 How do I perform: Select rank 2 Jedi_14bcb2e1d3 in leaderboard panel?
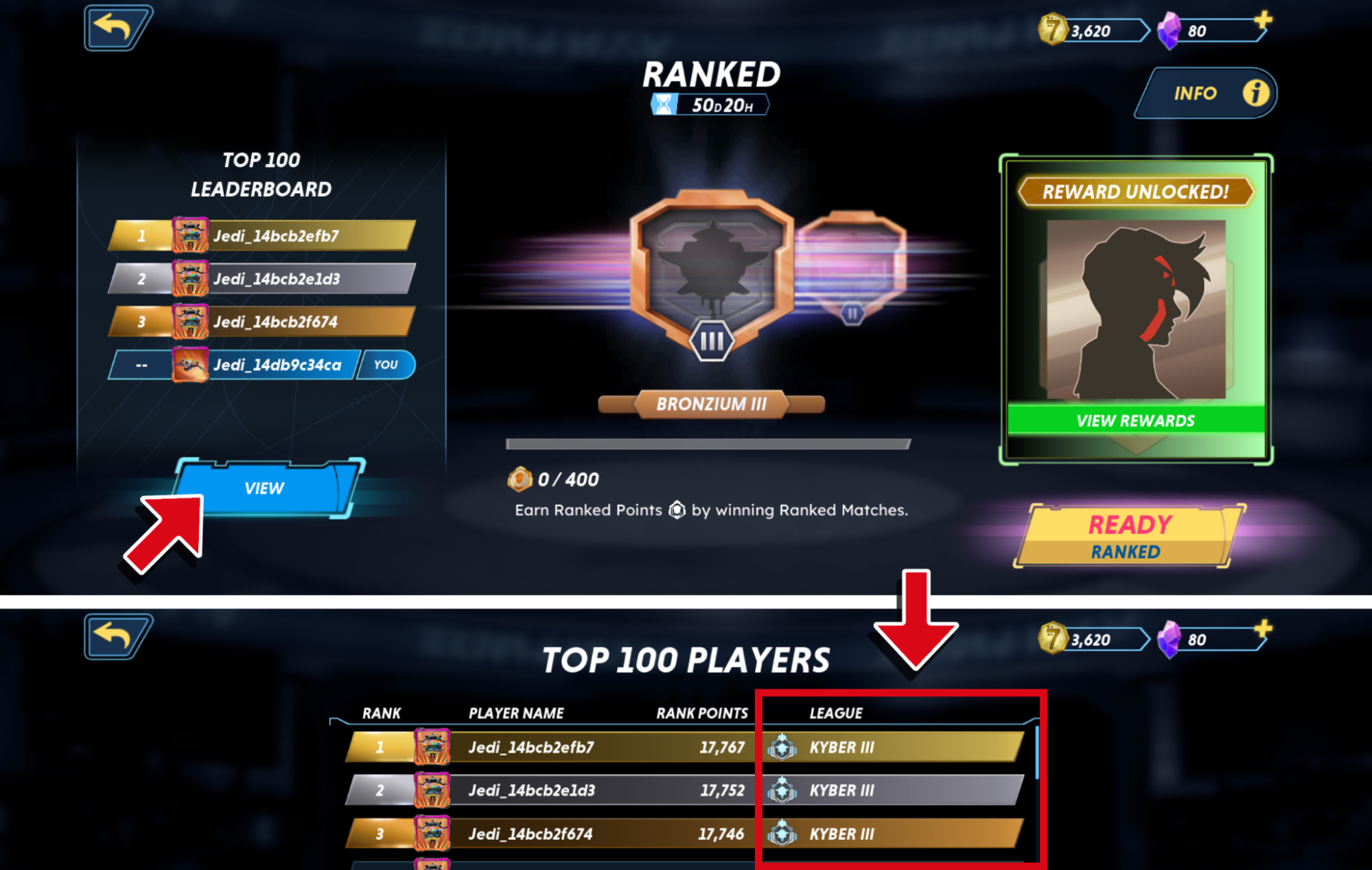[x=262, y=279]
